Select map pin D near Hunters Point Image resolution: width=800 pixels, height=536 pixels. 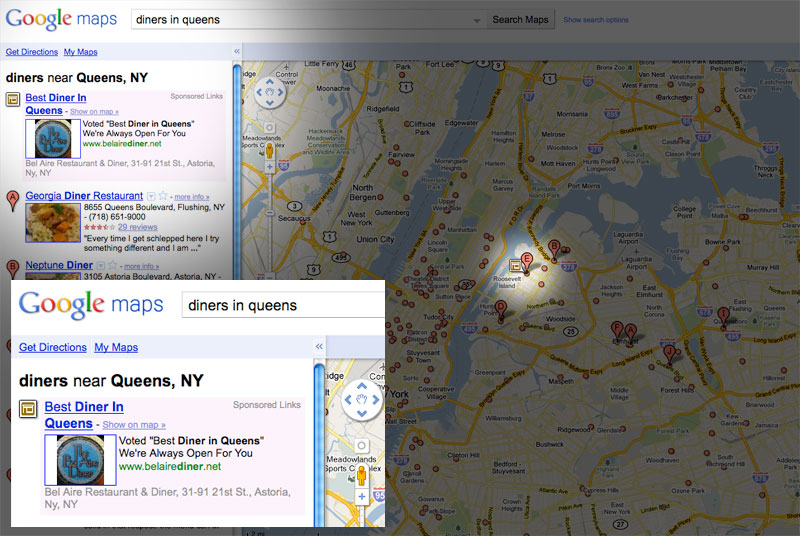tap(501, 310)
